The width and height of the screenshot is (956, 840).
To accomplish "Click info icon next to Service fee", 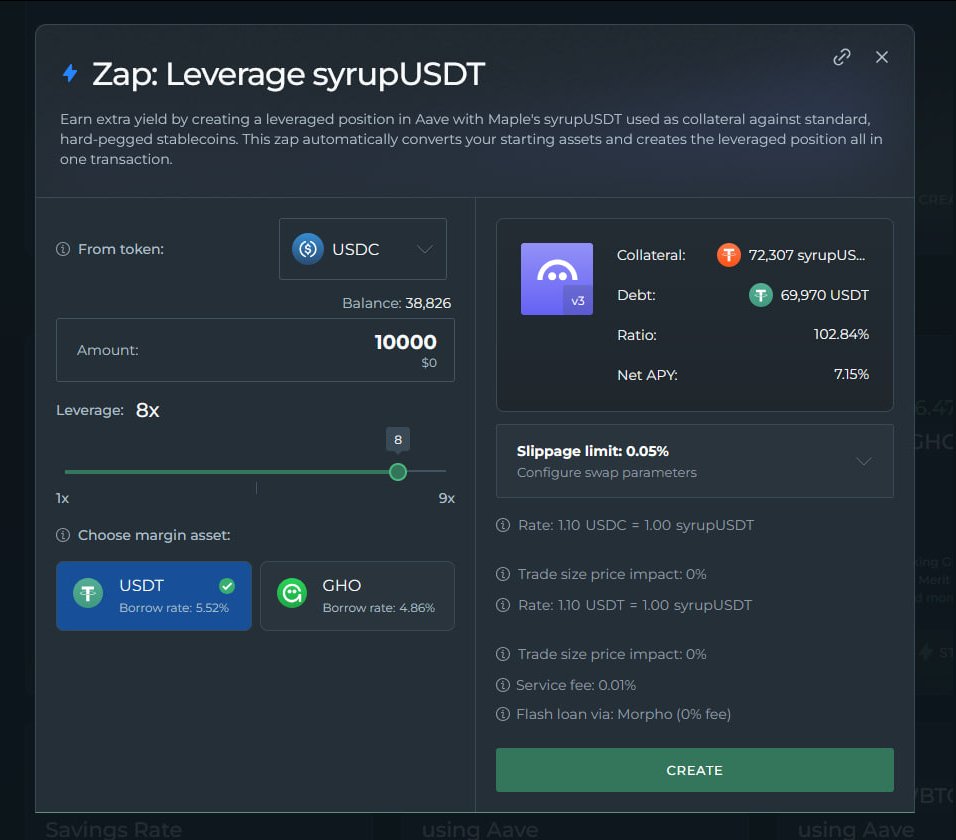I will 503,685.
